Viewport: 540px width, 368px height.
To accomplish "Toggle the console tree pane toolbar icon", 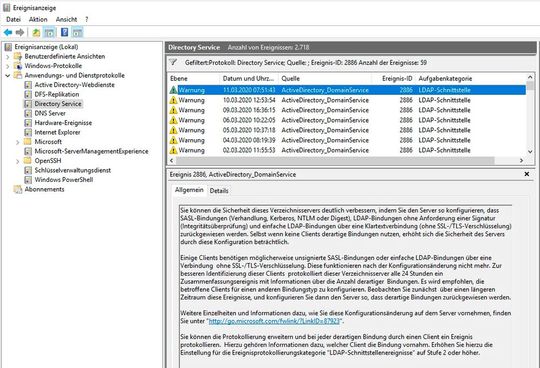I will click(49, 32).
